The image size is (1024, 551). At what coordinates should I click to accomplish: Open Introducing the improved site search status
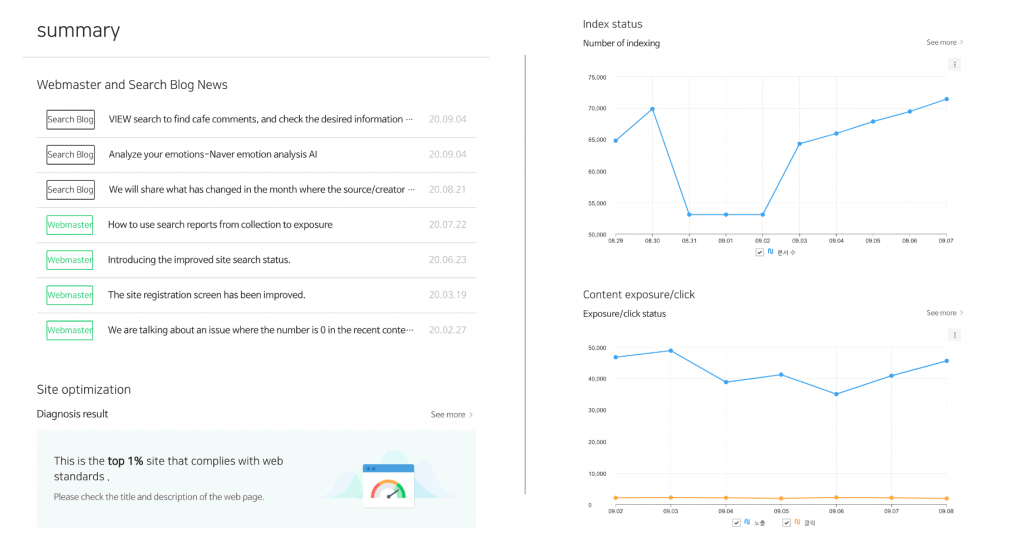(199, 260)
